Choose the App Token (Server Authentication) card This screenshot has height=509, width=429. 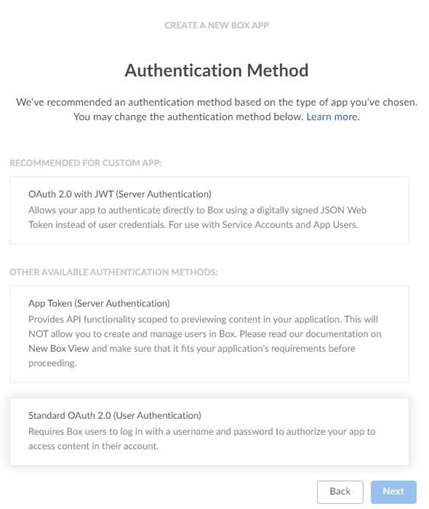point(209,334)
